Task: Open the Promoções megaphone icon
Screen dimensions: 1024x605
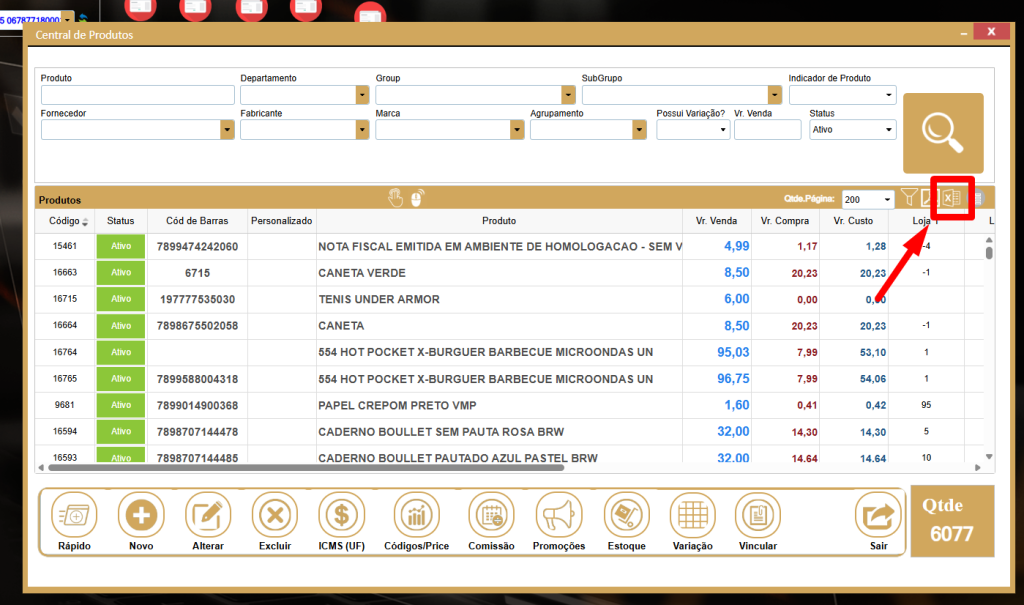Action: (x=559, y=516)
